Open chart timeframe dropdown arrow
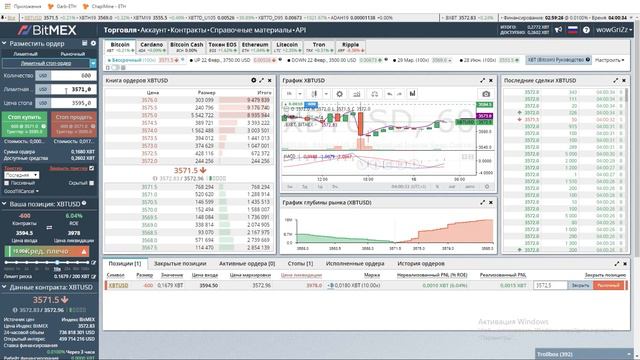Screen dimensions: 640x360 pyautogui.click(x=300, y=94)
